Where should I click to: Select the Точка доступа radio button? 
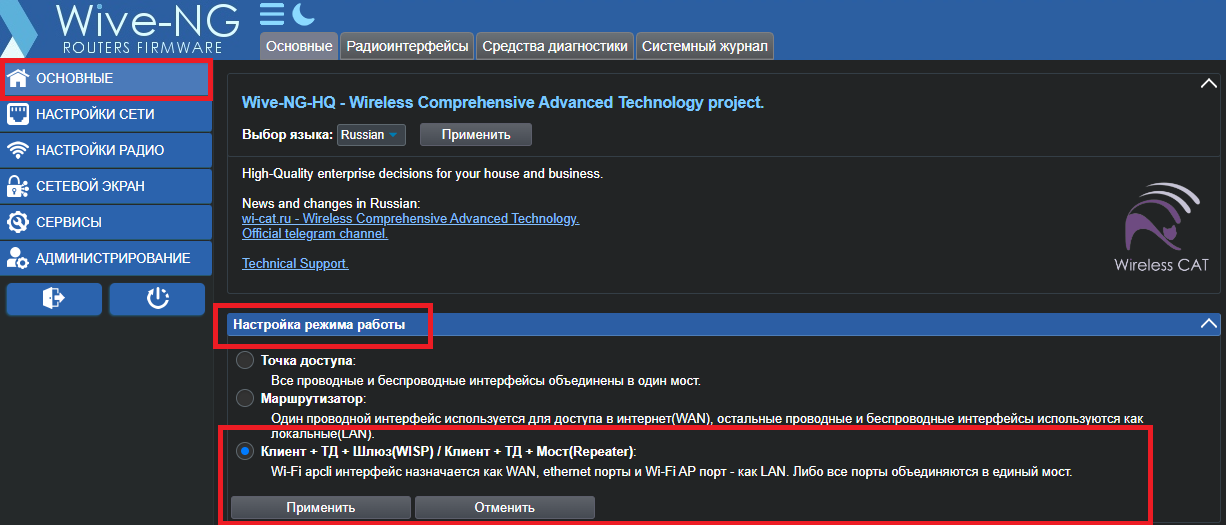pyautogui.click(x=244, y=360)
